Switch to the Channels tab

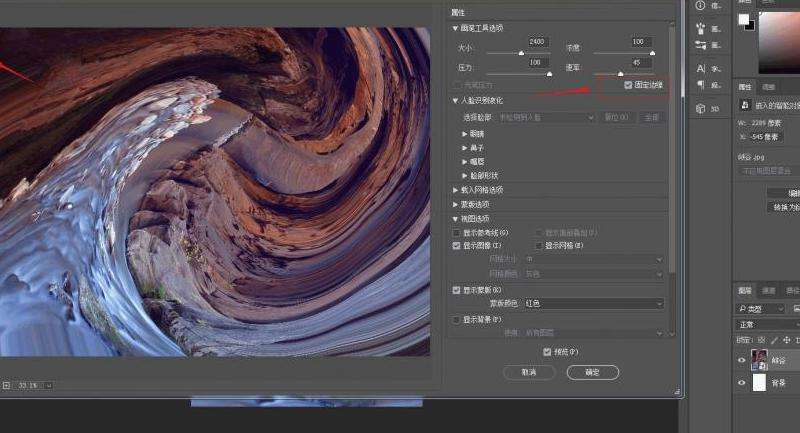[768, 291]
